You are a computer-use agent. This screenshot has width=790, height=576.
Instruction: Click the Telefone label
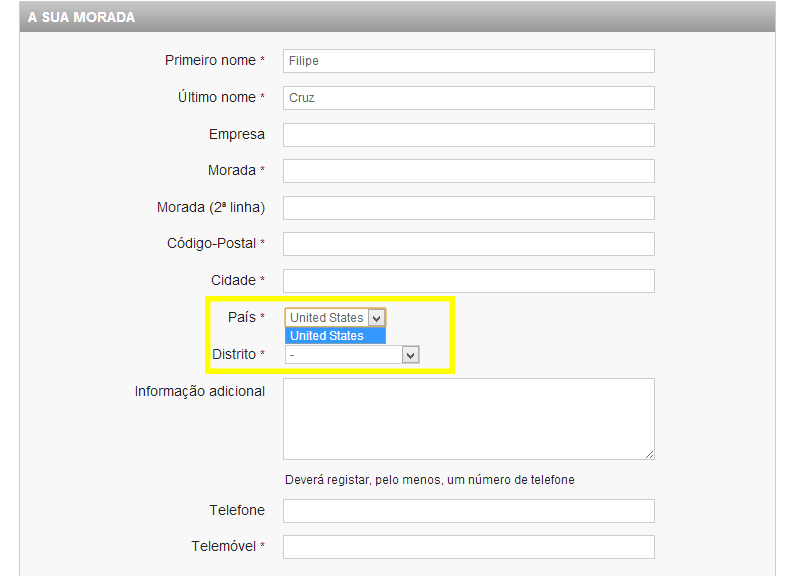click(237, 510)
